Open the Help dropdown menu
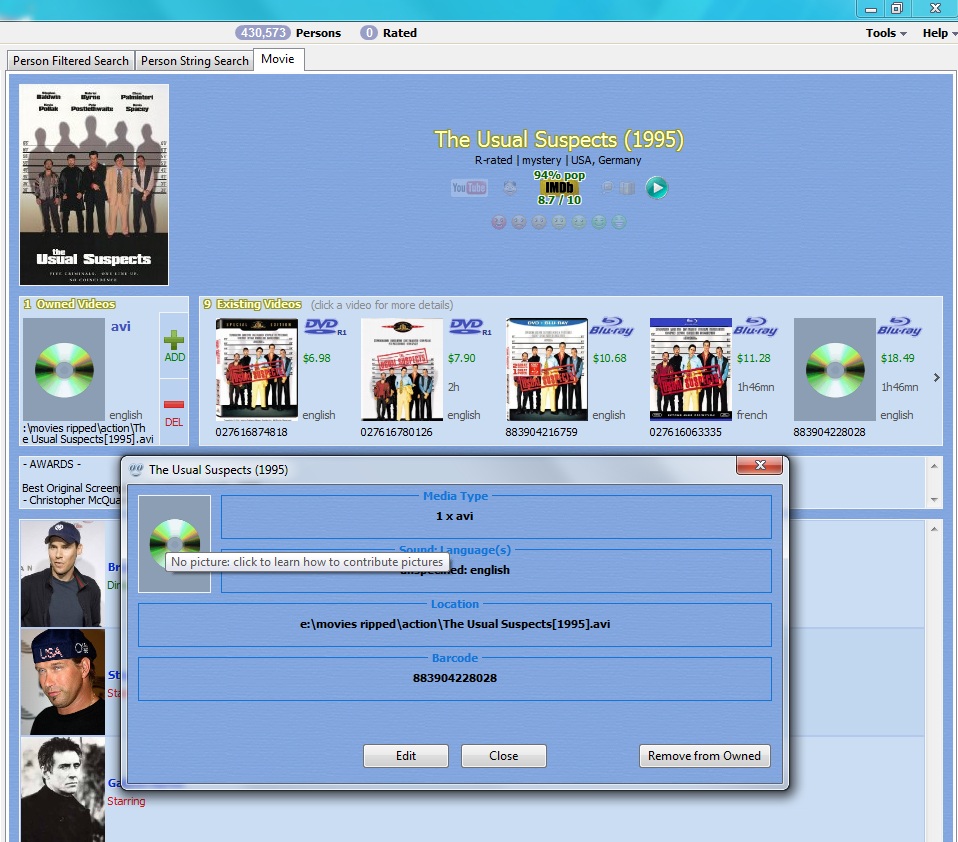 click(x=940, y=33)
